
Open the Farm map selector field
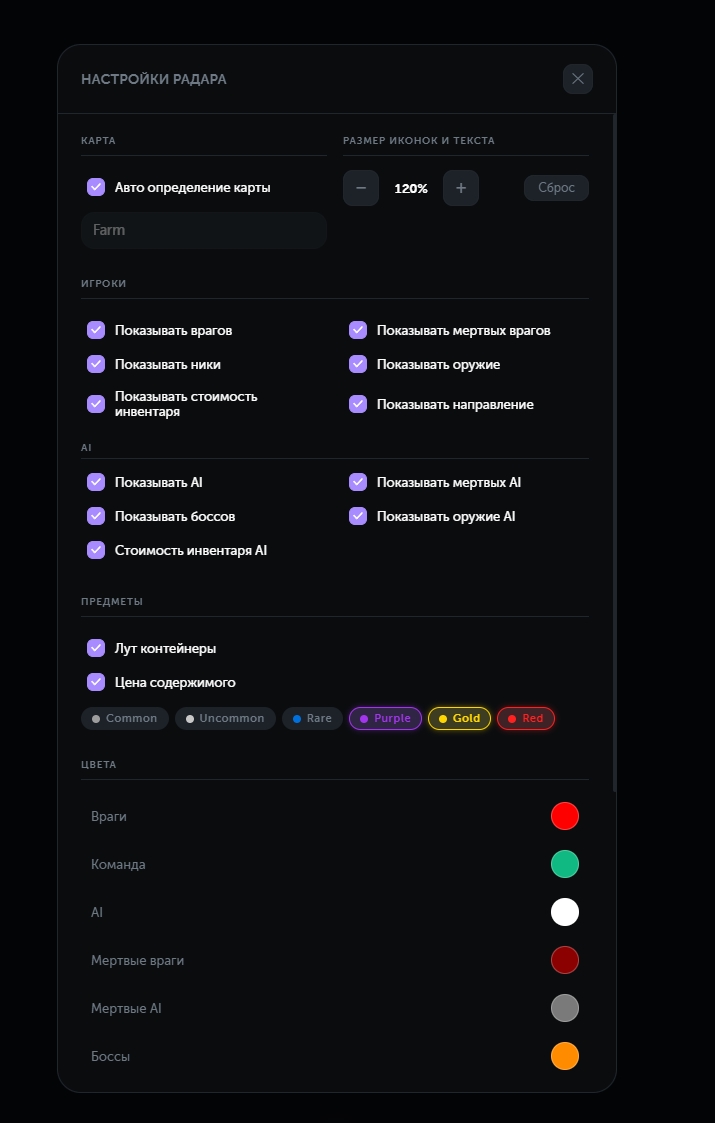[204, 230]
